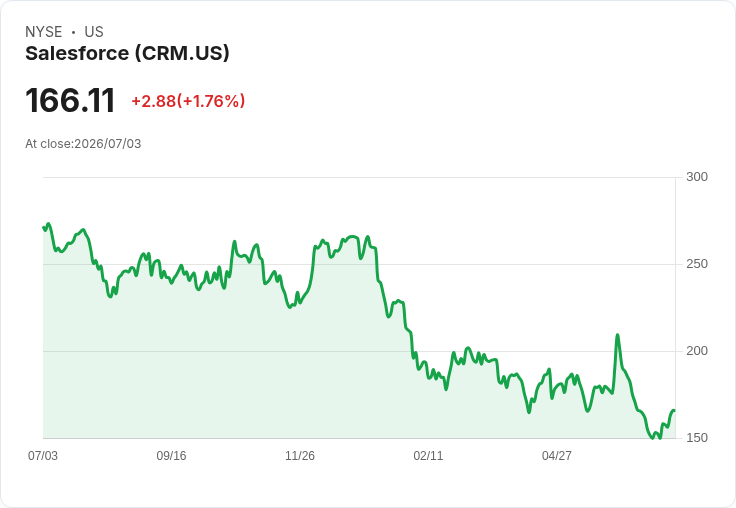Click the chart line's final endpoint
This screenshot has height=508, width=736.
[x=674, y=411]
